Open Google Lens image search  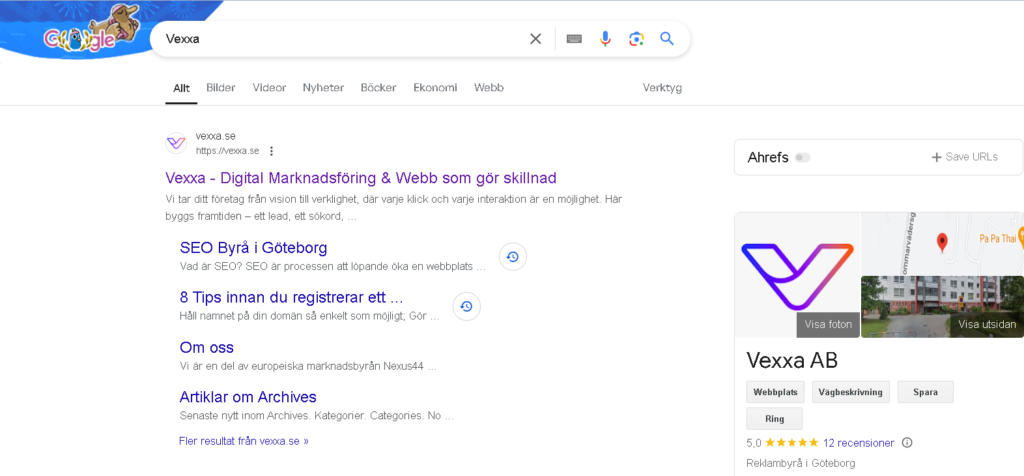636,39
